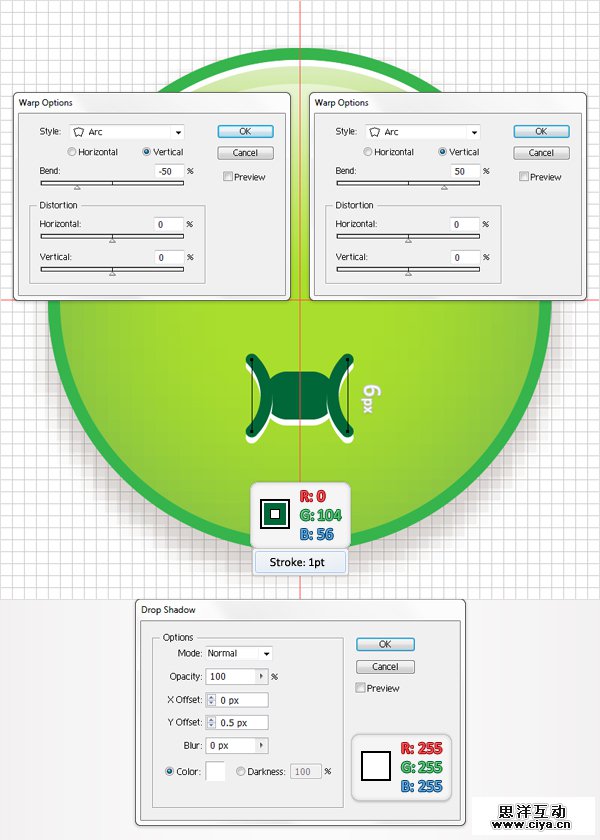
Task: Click Cancel in Drop Shadow dialog
Action: click(x=385, y=666)
